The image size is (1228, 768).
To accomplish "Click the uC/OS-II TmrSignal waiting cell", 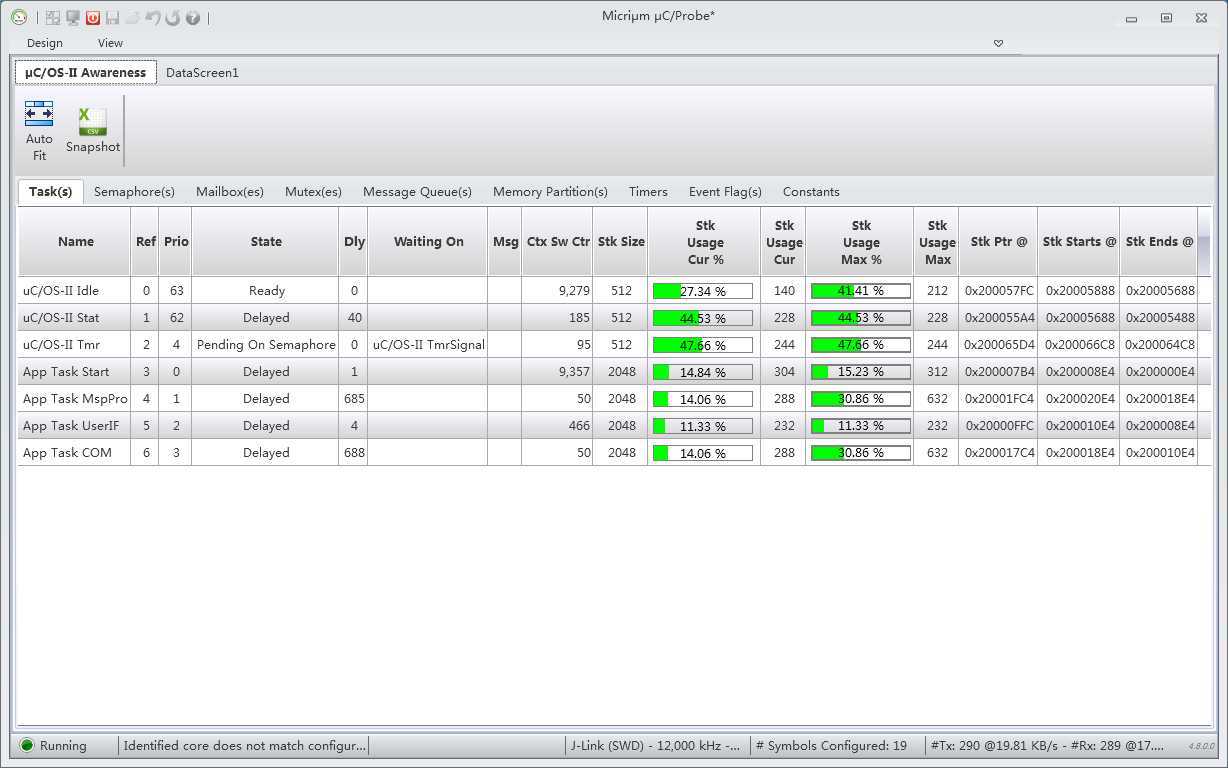I will pos(428,345).
